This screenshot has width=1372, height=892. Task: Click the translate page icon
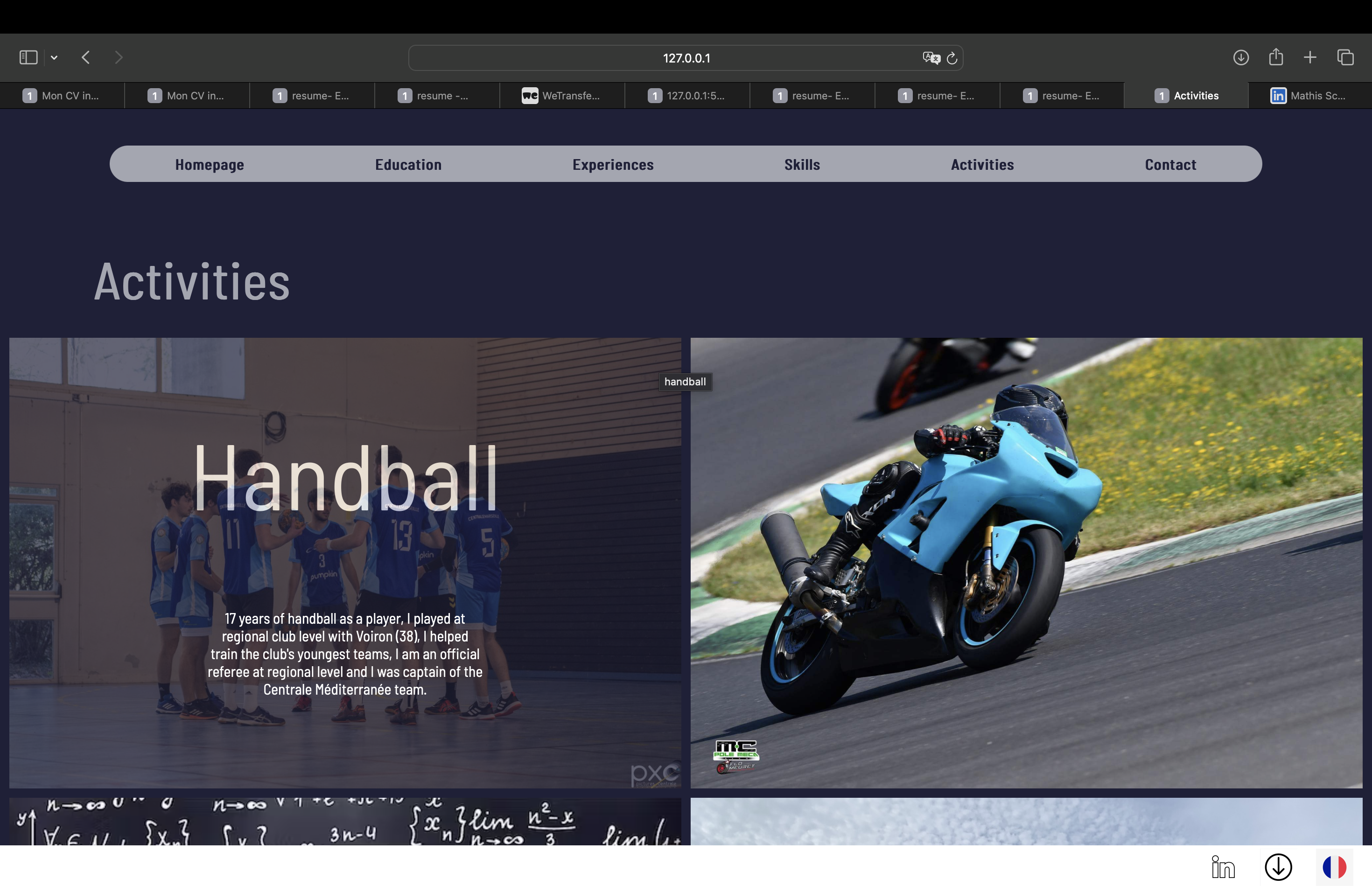pyautogui.click(x=931, y=58)
